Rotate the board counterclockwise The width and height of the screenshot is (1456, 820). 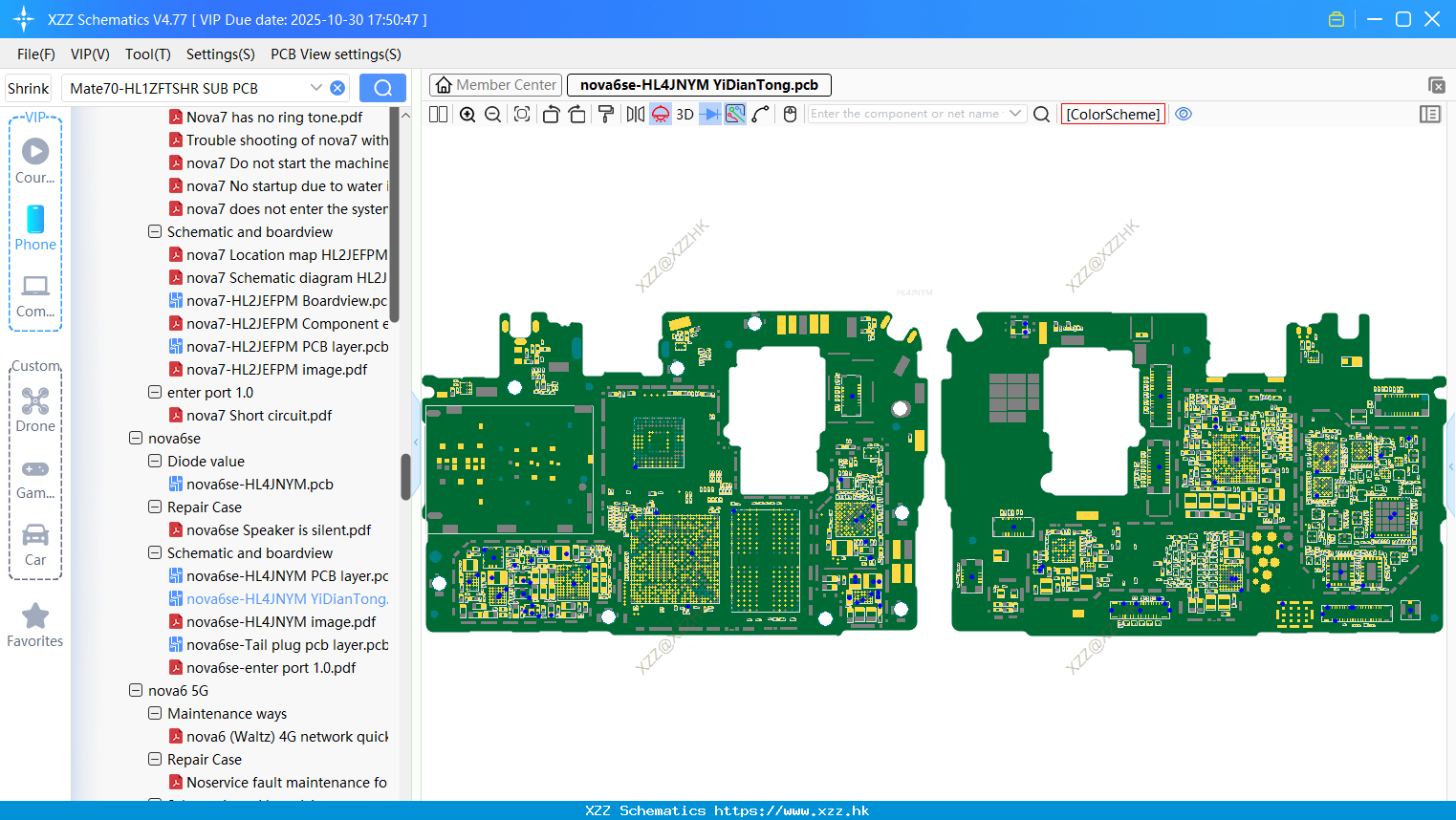552,114
